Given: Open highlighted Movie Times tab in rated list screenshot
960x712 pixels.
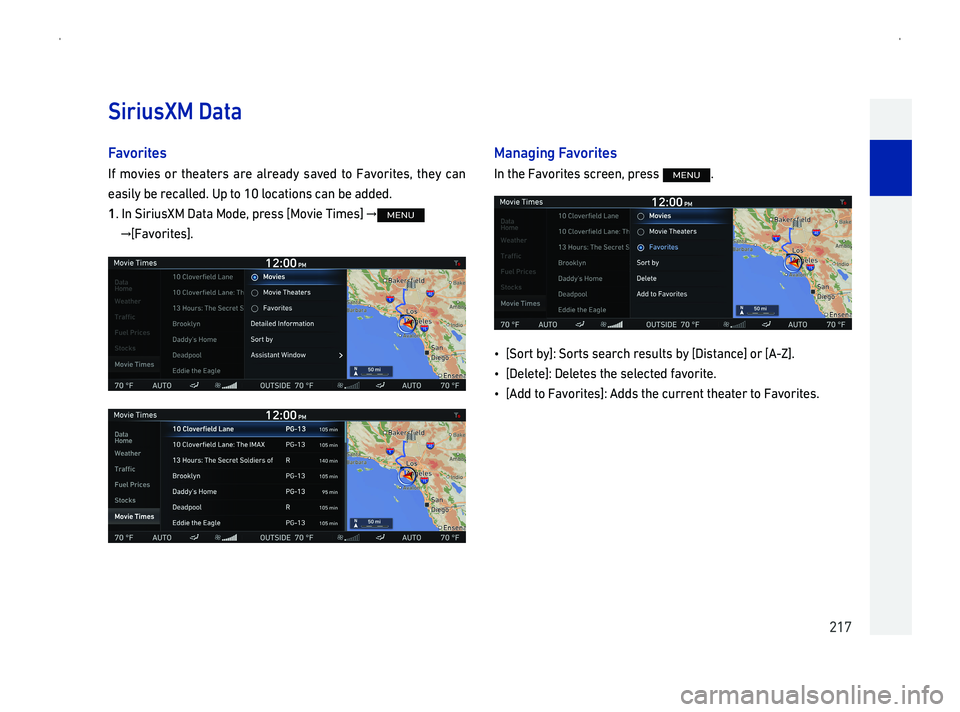Looking at the screenshot, I should coord(134,517).
